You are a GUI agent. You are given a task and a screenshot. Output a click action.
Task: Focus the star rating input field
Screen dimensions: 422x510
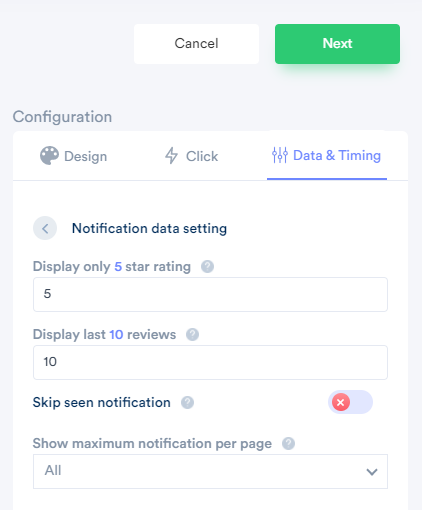[210, 294]
